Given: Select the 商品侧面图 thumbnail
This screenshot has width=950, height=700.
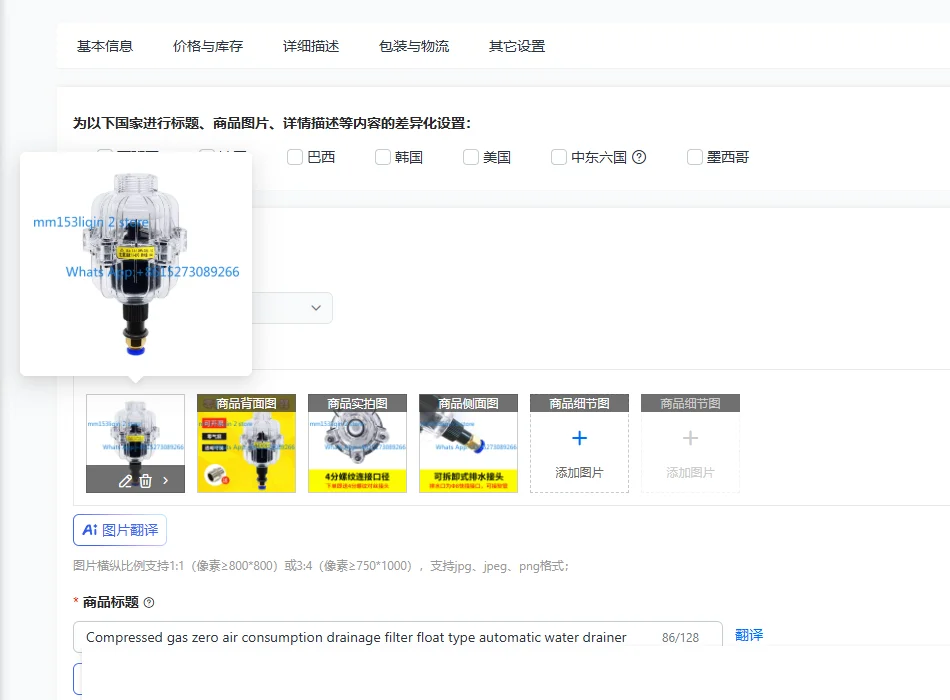Looking at the screenshot, I should click(x=468, y=444).
